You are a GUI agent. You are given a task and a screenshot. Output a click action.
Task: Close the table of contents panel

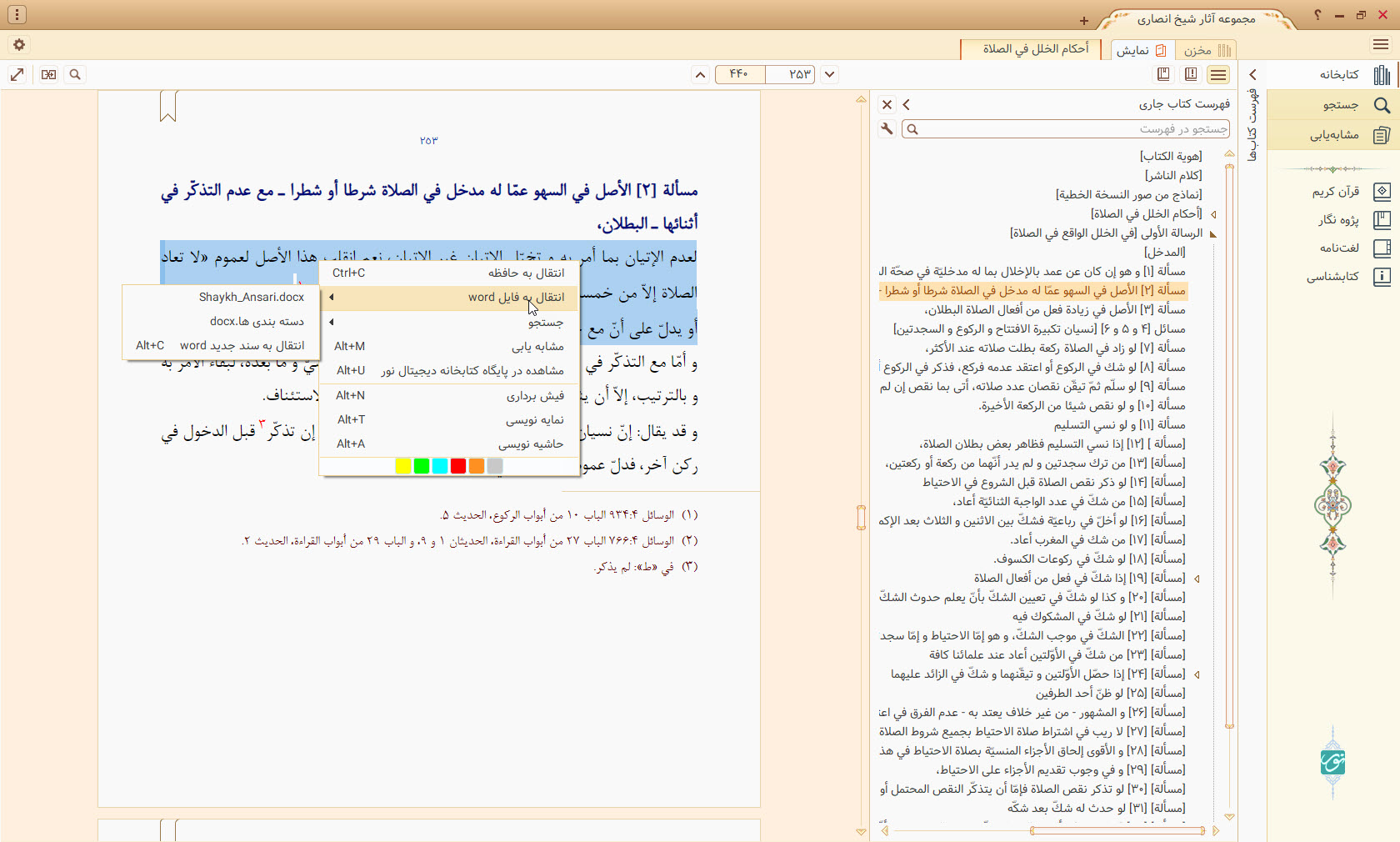[887, 105]
